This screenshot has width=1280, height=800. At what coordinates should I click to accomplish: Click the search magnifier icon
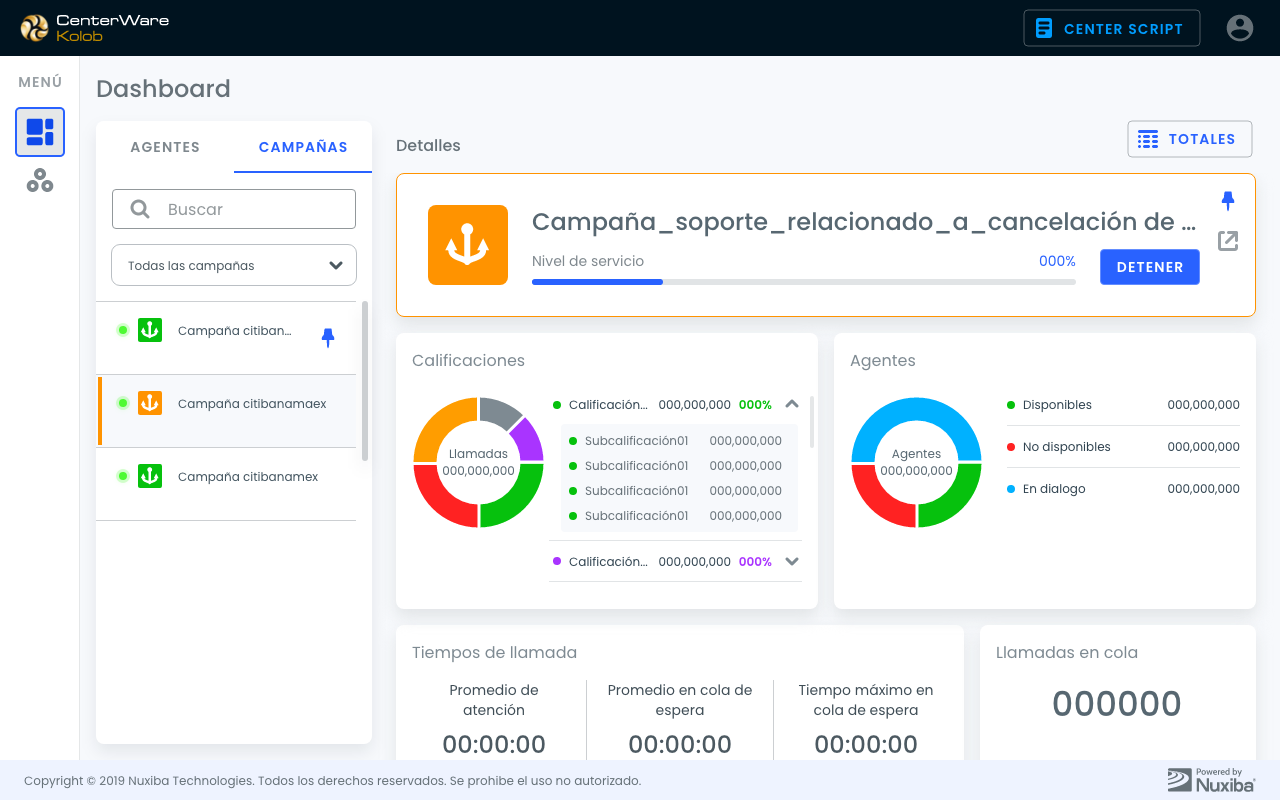(x=140, y=209)
